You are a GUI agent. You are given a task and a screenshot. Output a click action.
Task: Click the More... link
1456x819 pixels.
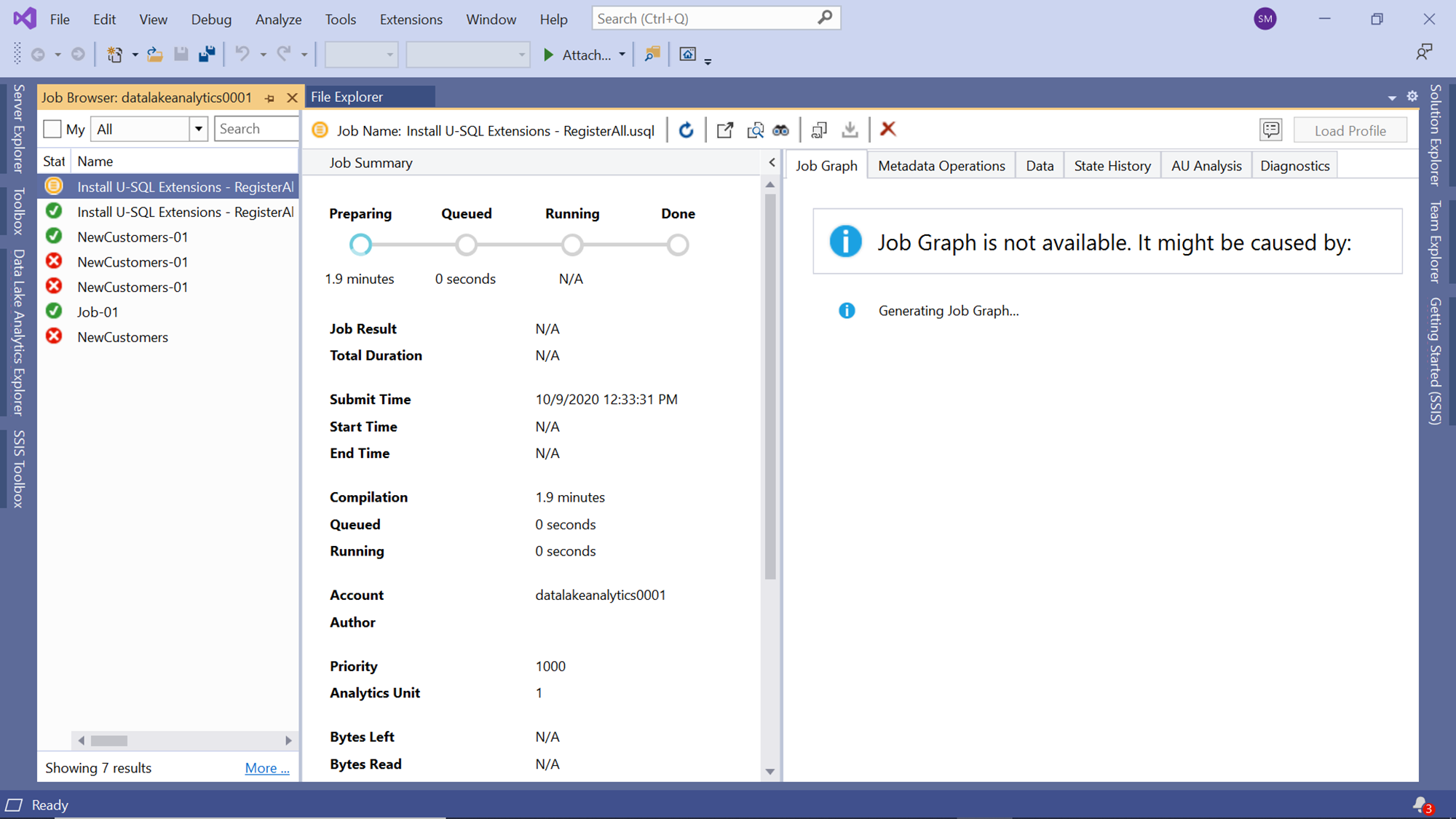[266, 768]
